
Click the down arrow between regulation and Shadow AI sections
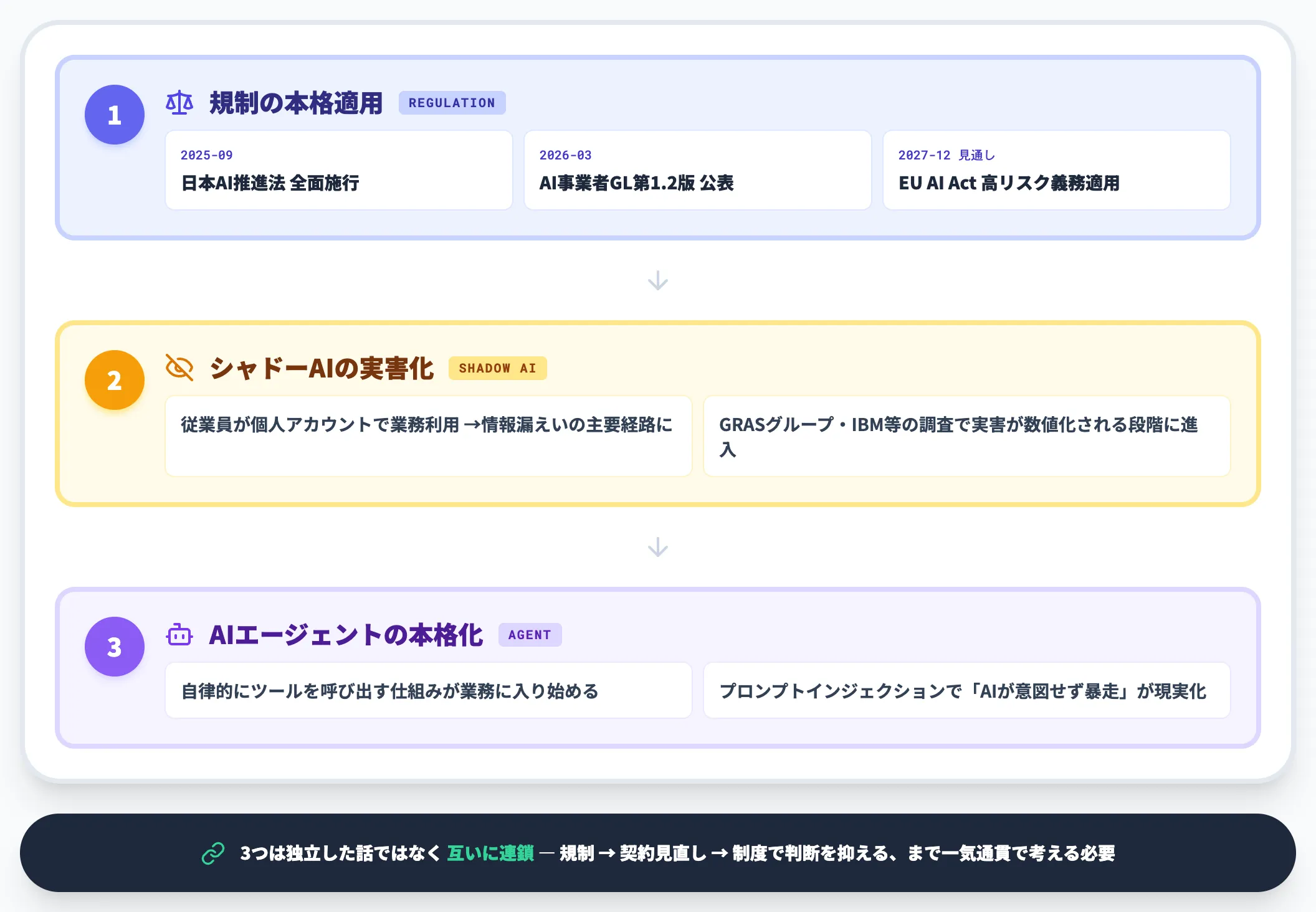point(658,280)
